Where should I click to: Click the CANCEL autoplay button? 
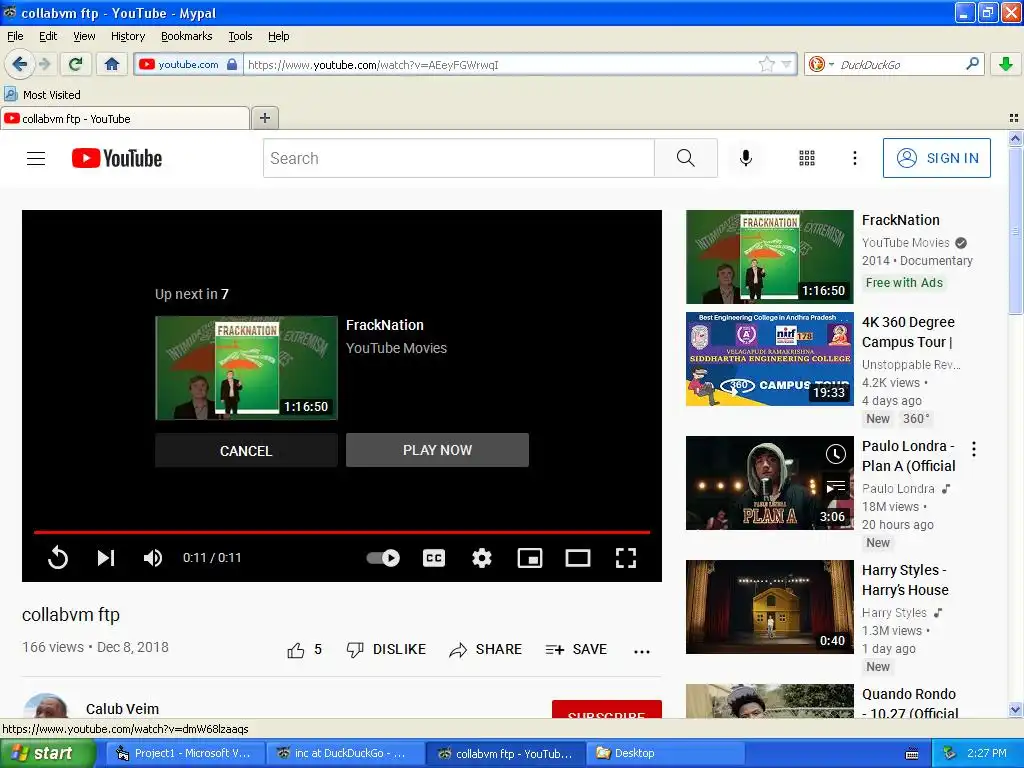pyautogui.click(x=246, y=451)
